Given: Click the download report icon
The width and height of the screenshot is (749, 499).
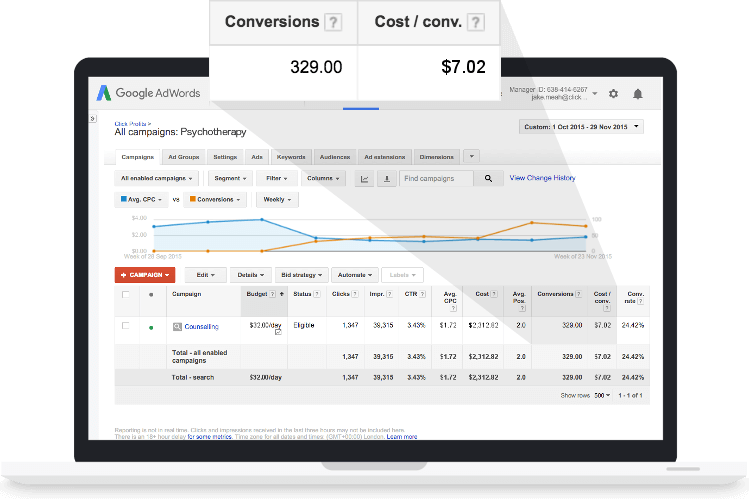Looking at the screenshot, I should [x=385, y=179].
